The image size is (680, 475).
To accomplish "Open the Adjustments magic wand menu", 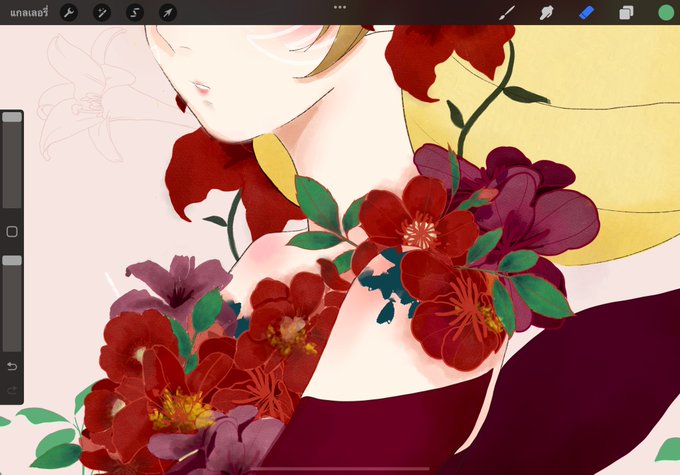I will click(x=102, y=13).
